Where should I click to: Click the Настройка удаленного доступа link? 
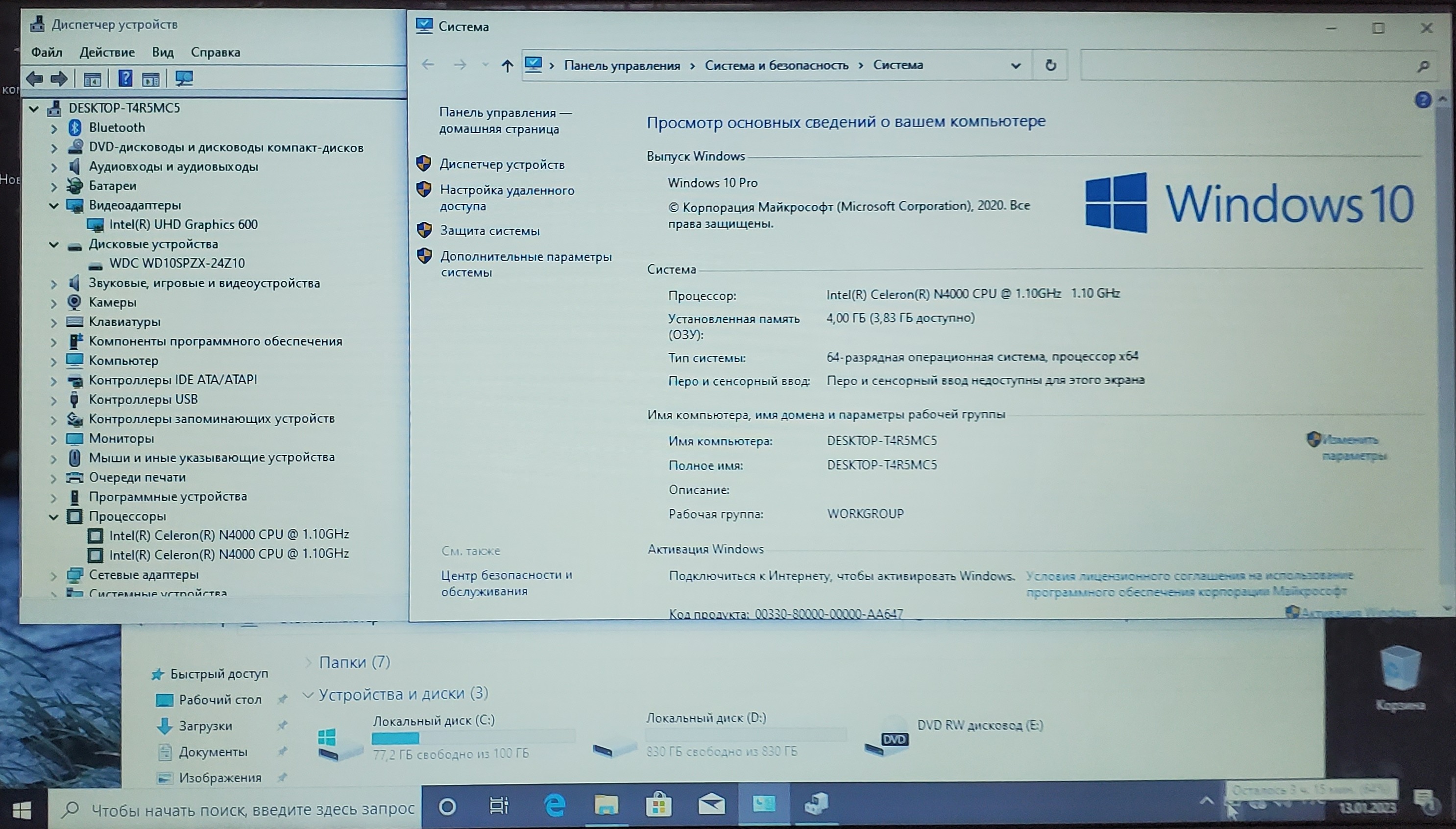(x=507, y=198)
